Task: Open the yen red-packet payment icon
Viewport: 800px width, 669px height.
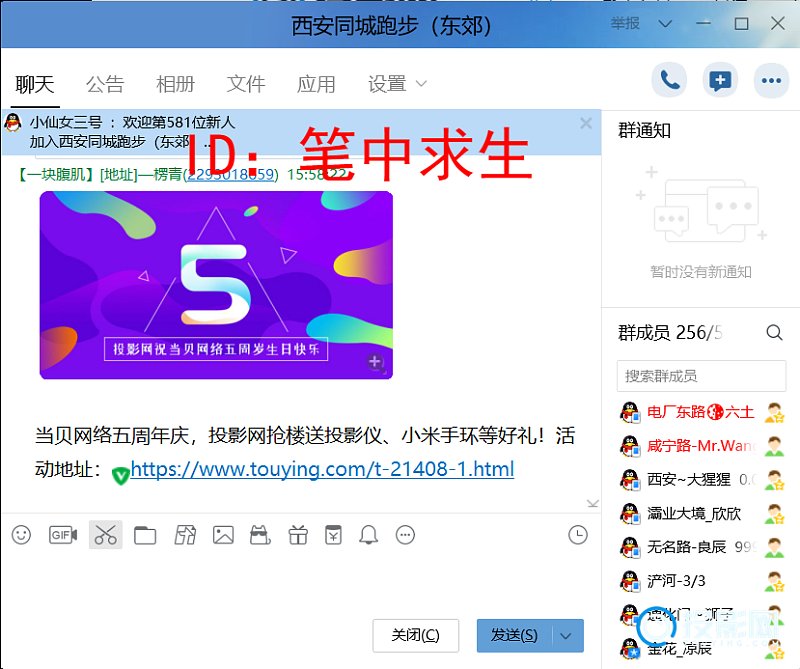Action: (x=334, y=535)
